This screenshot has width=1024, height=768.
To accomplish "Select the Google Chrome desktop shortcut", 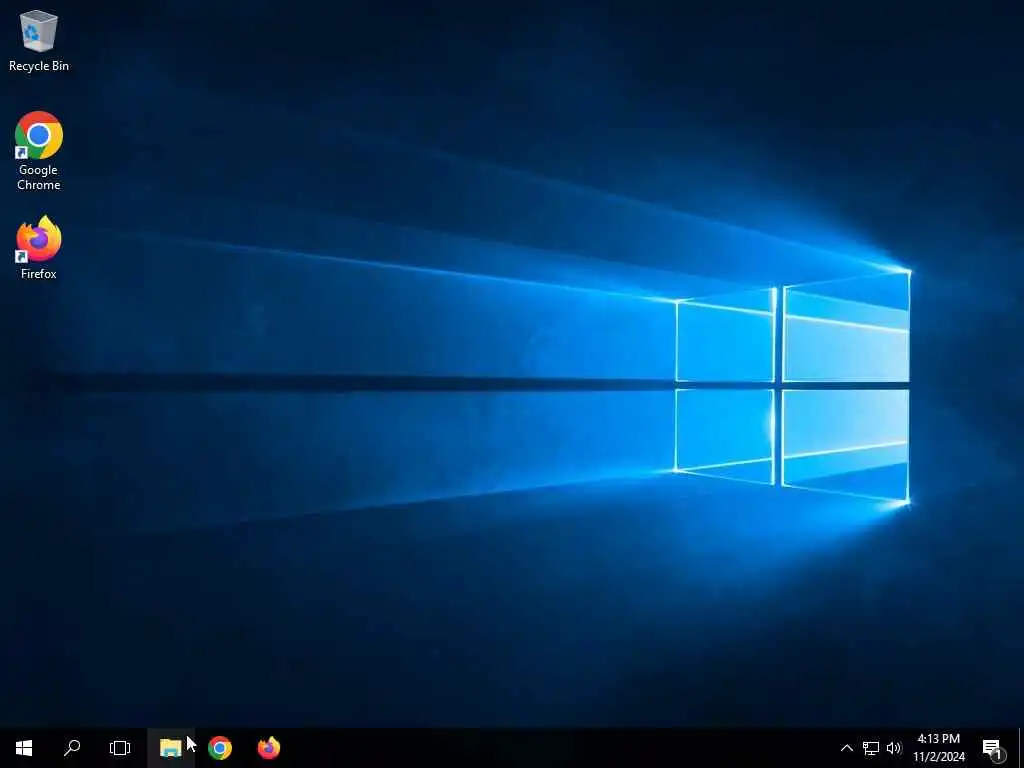I will point(39,151).
